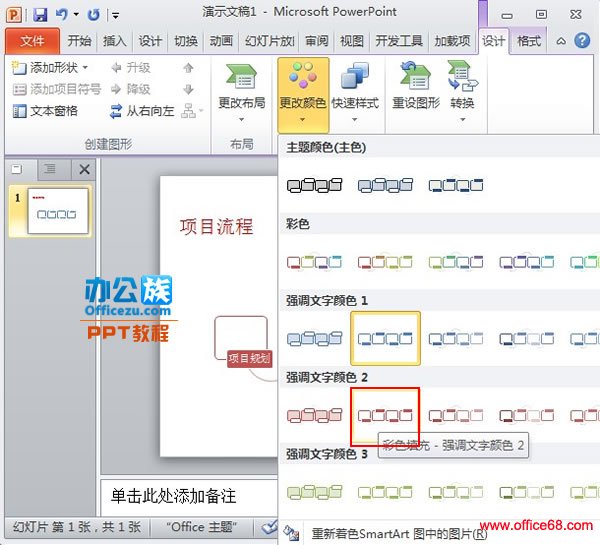Select fourth 强调文字颜色 1 swatch
Screen dimensions: 600x545
(527, 338)
